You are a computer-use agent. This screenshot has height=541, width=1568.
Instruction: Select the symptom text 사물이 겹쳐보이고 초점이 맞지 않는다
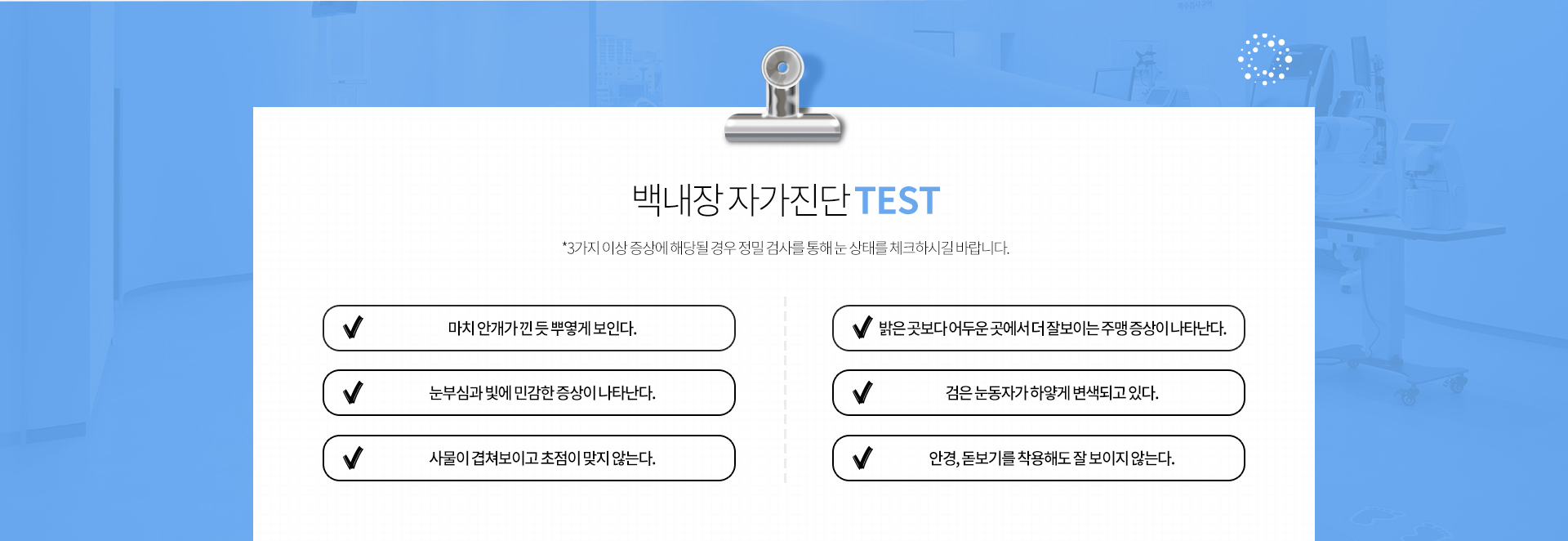[542, 458]
